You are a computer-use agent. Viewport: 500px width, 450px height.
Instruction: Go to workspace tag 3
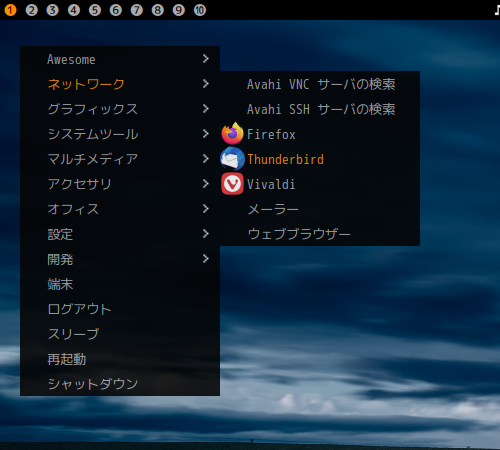52,10
